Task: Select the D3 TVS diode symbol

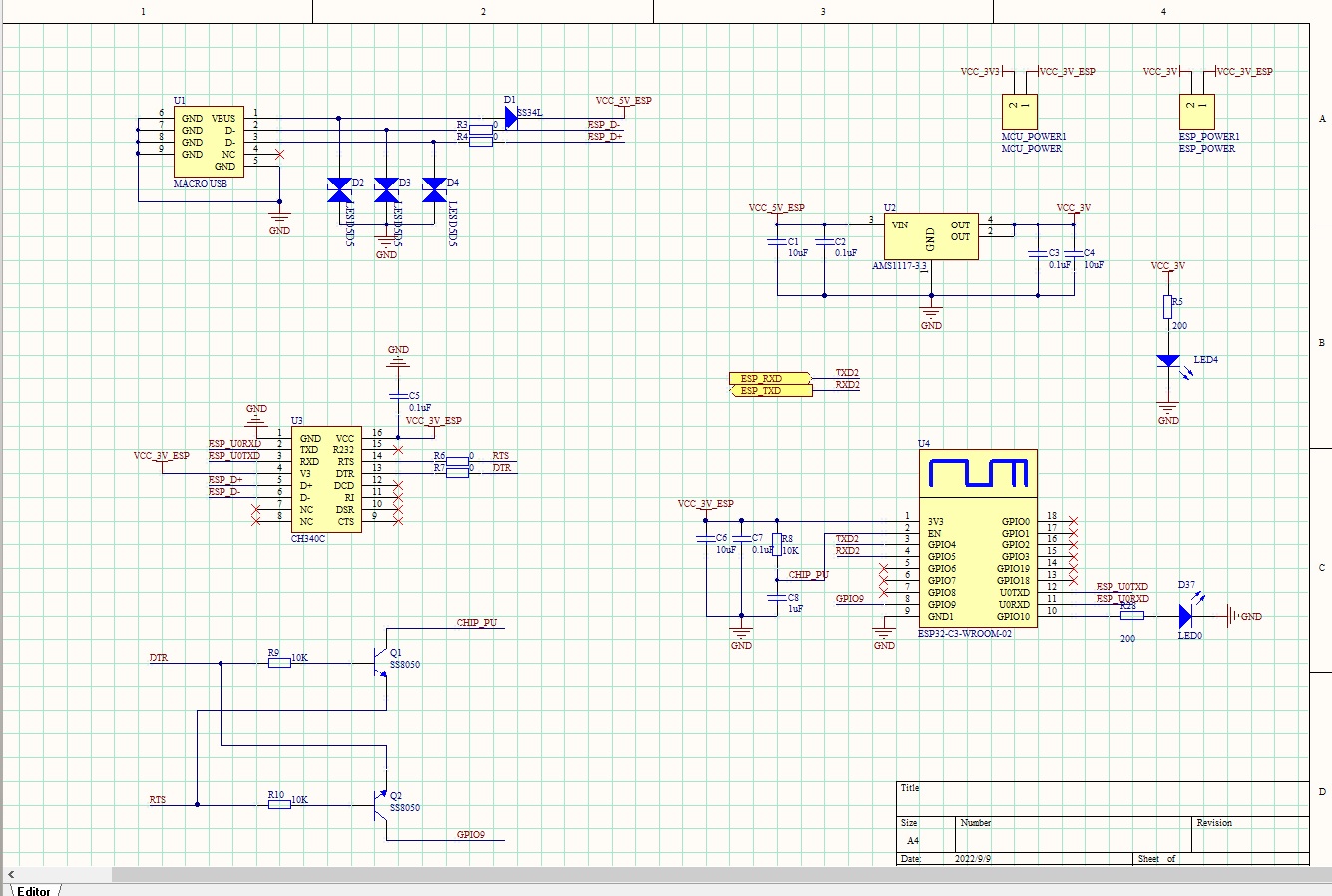Action: click(x=387, y=190)
